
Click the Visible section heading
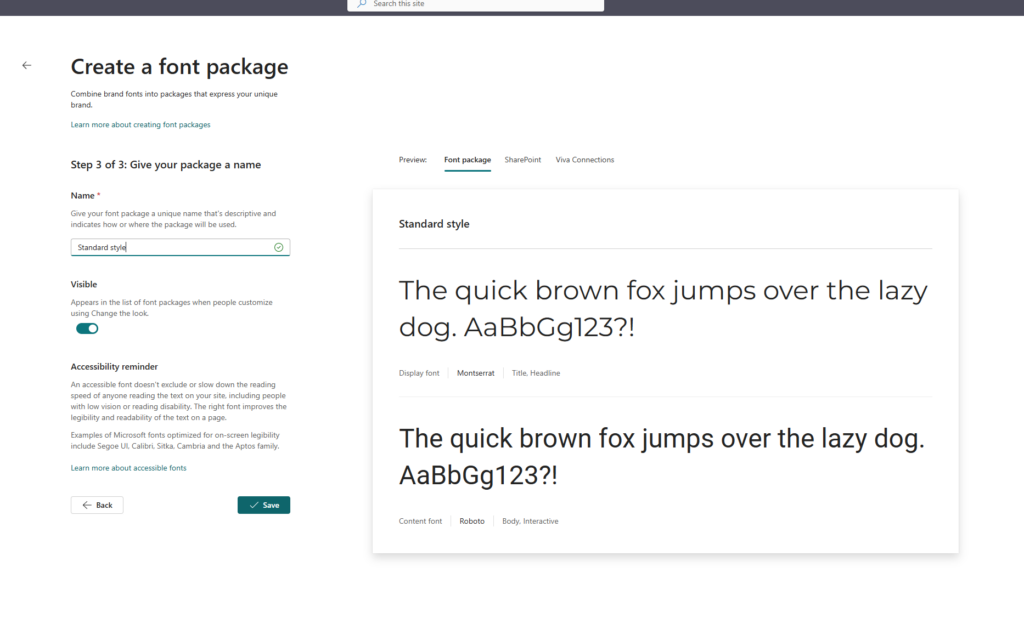(84, 285)
